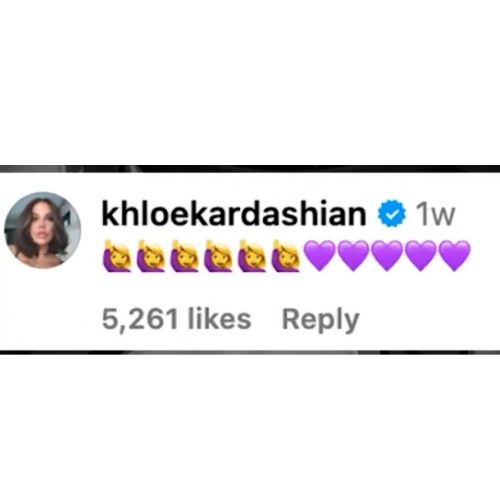Click the black divider line below the likes

250,352
